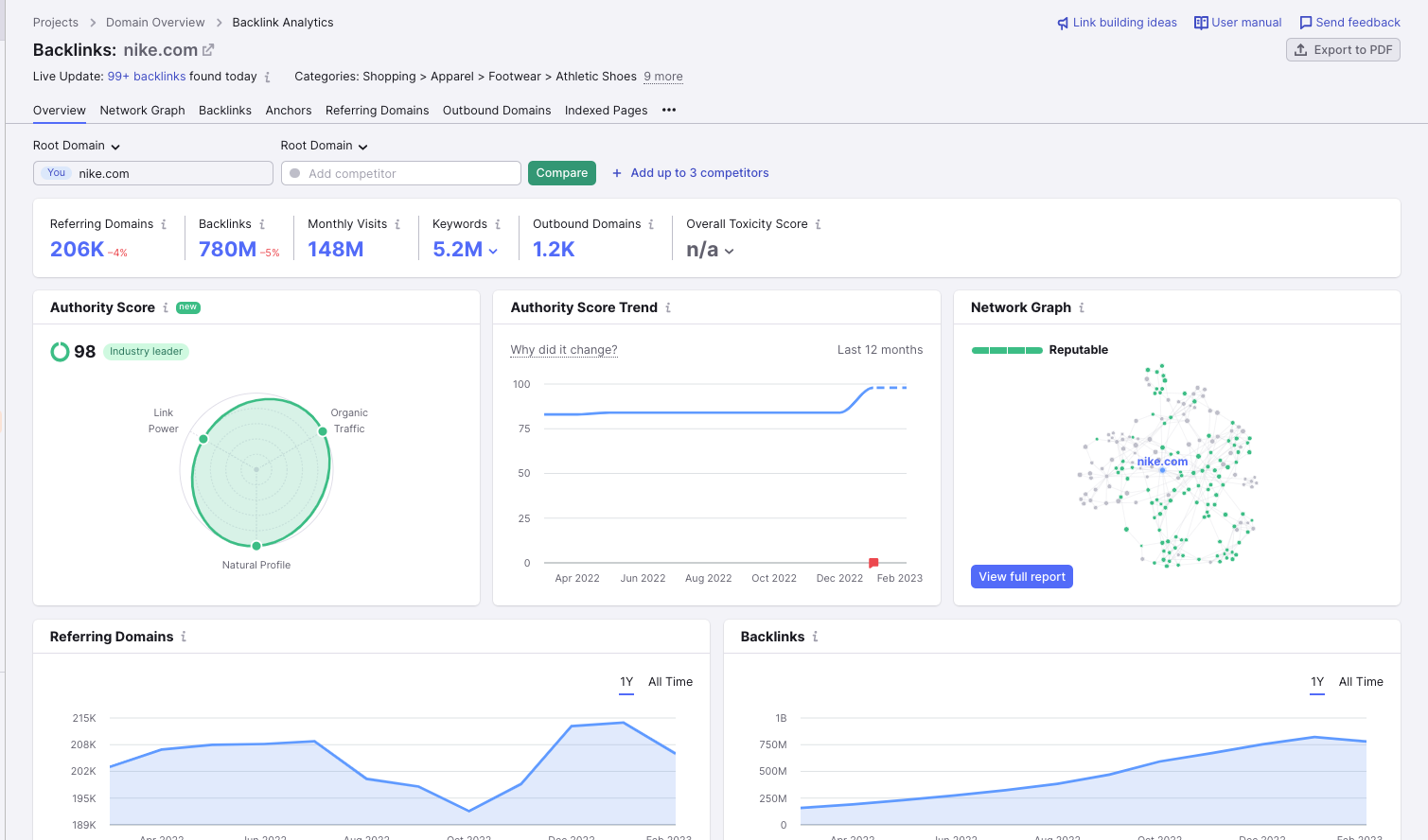Show Authority Score Trend info icon
The height and width of the screenshot is (840, 1428).
(x=668, y=307)
